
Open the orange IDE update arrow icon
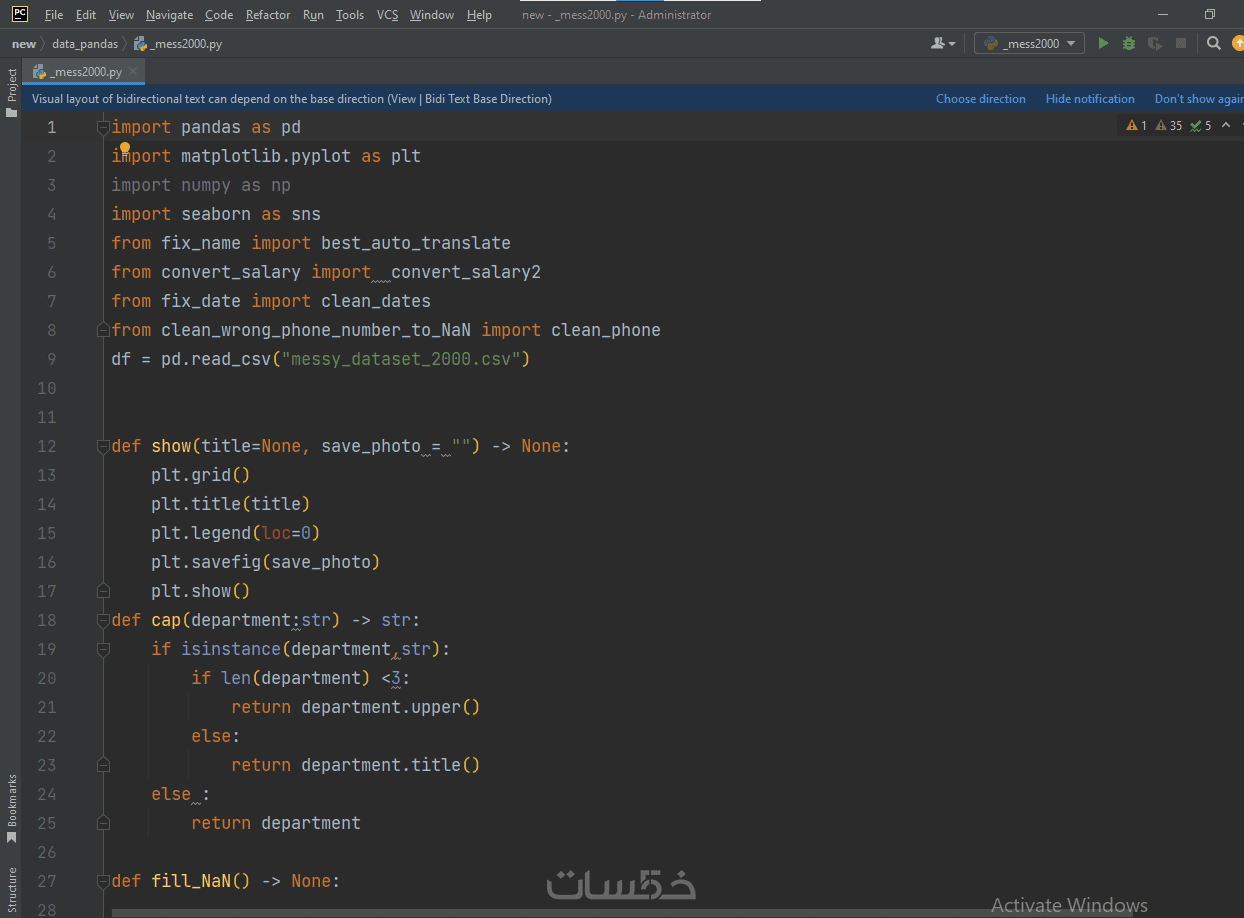1238,44
